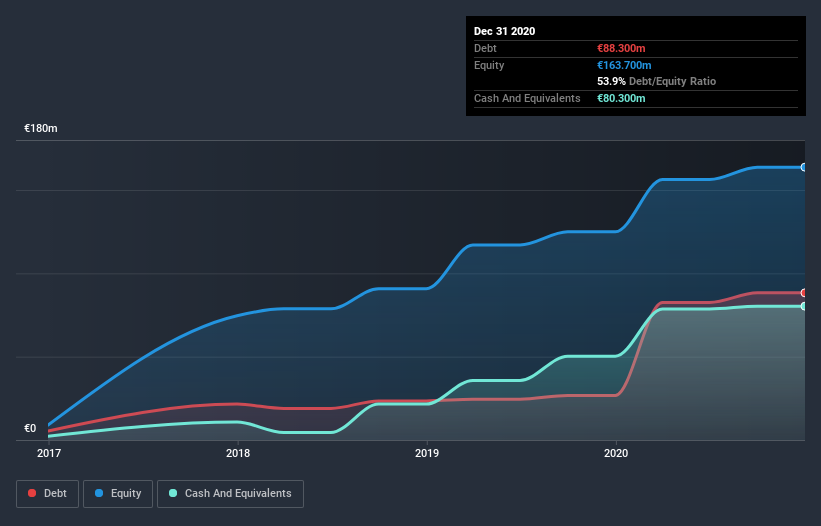Click the Debt row label in tooltip
This screenshot has height=526, width=821.
pos(485,48)
